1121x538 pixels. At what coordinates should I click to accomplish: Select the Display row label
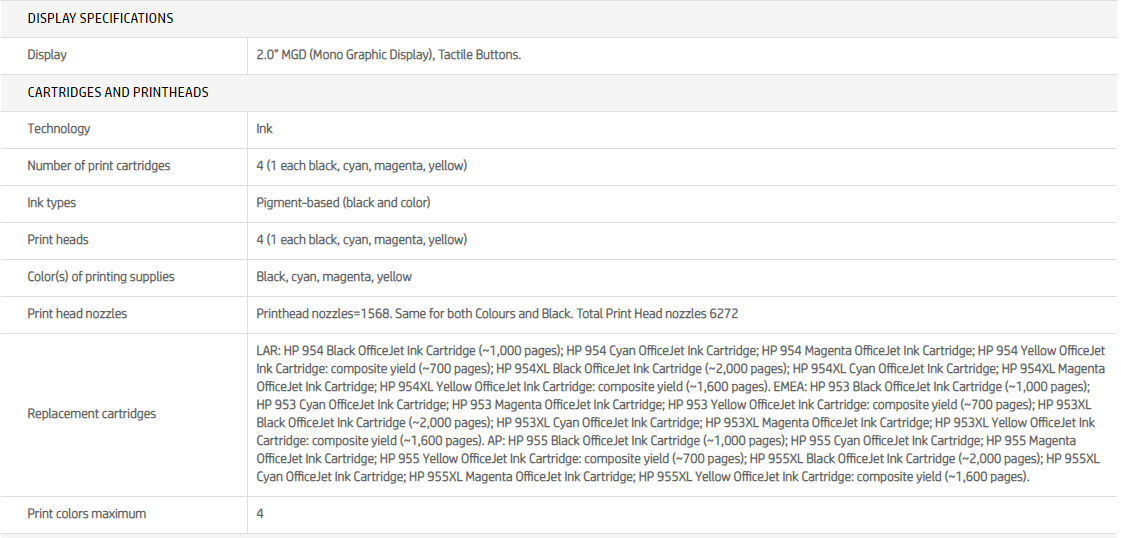47,55
